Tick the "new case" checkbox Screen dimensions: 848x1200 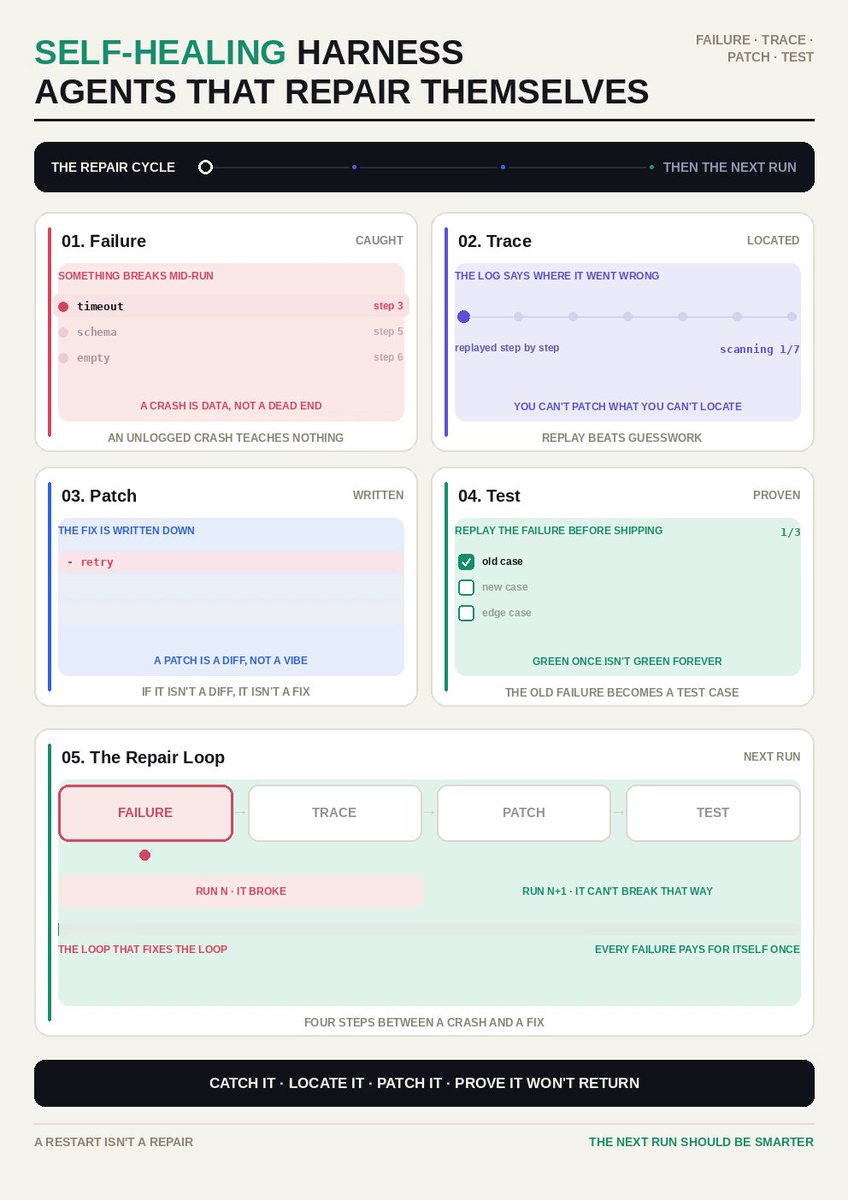(466, 587)
